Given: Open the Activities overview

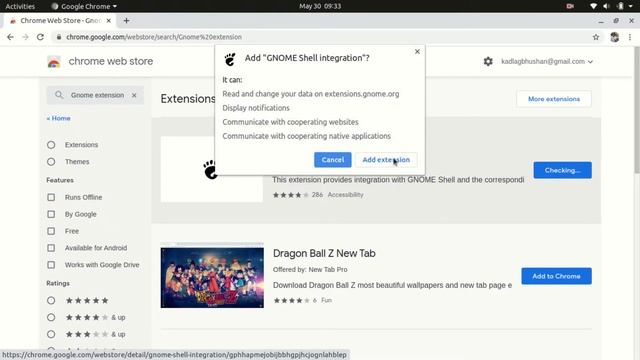Looking at the screenshot, I should (x=20, y=6).
